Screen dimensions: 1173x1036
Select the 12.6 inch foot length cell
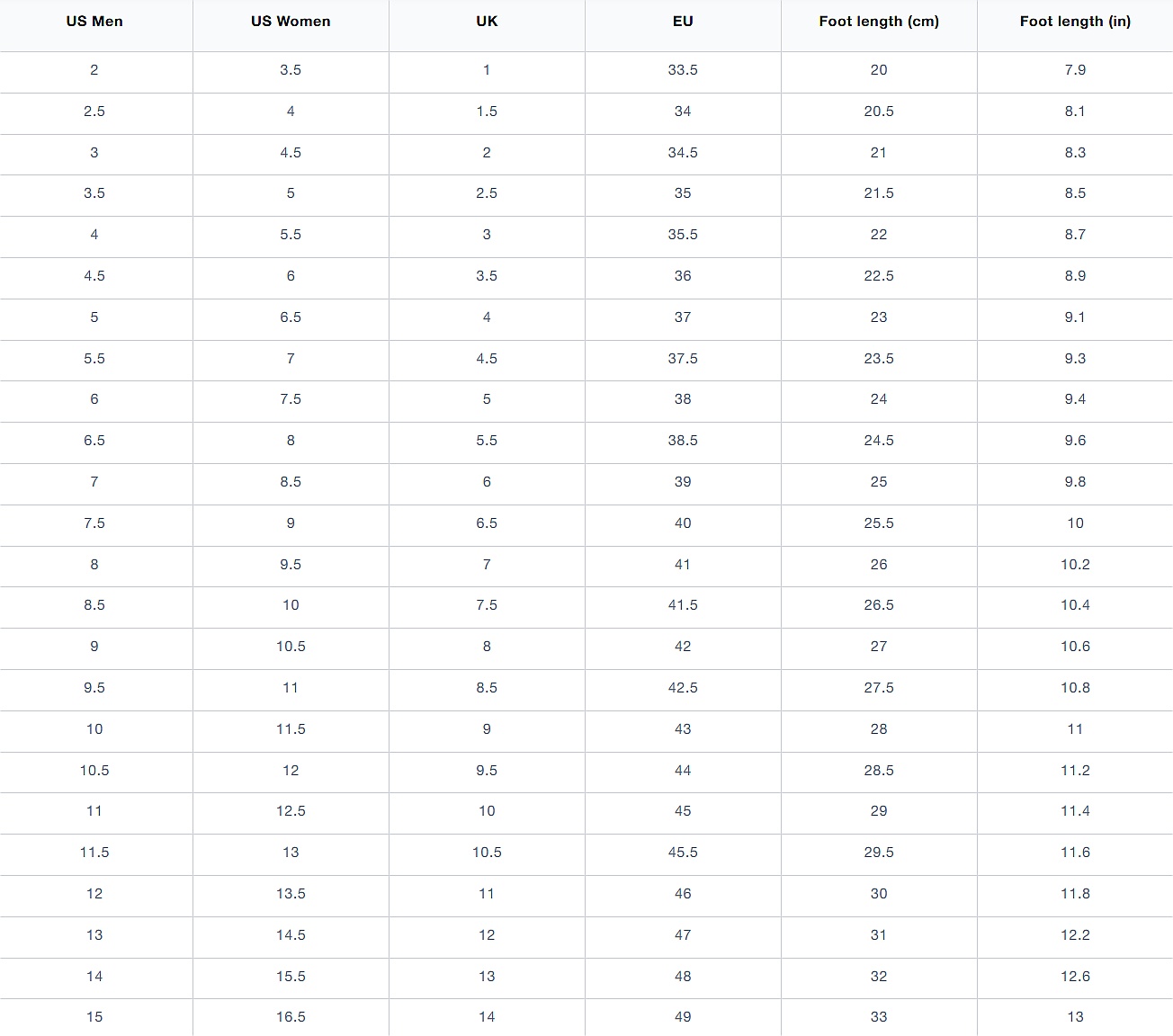(1075, 977)
